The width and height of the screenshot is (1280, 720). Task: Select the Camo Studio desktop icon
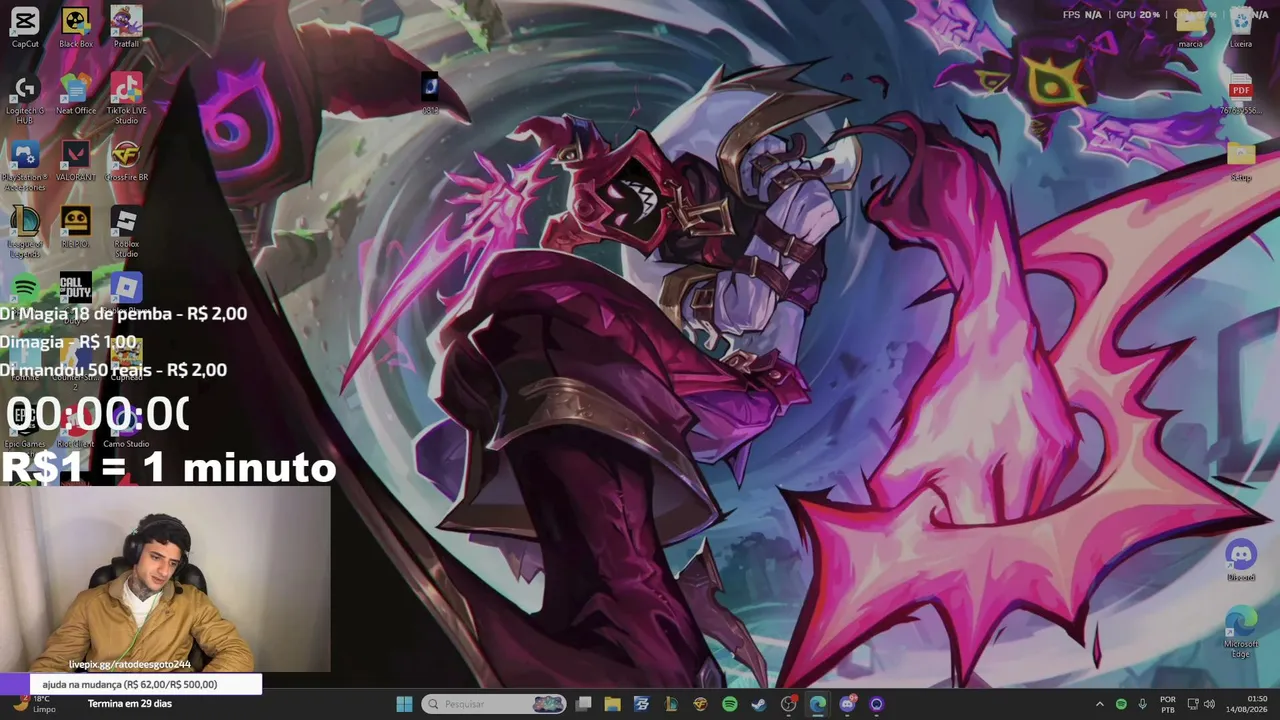coord(126,427)
